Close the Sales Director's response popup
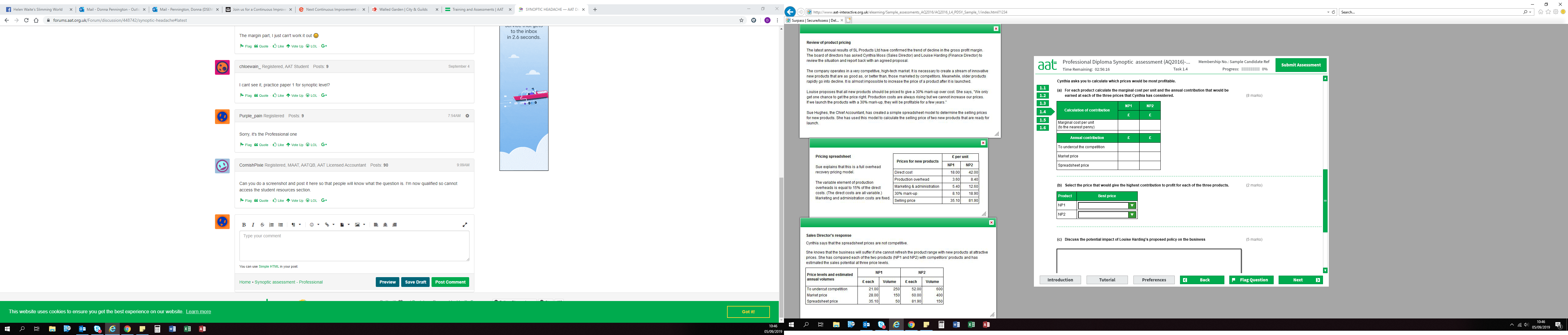Image resolution: width=1568 pixels, height=335 pixels. pos(991,223)
